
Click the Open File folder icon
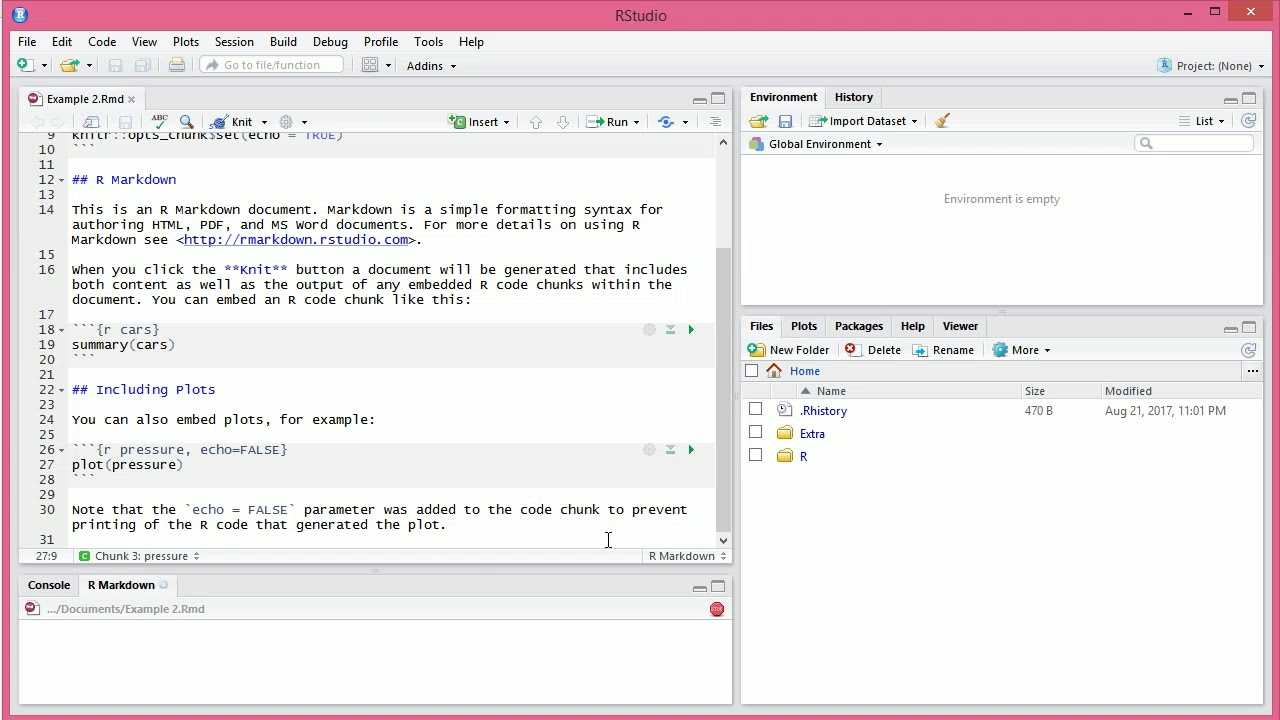pos(68,65)
